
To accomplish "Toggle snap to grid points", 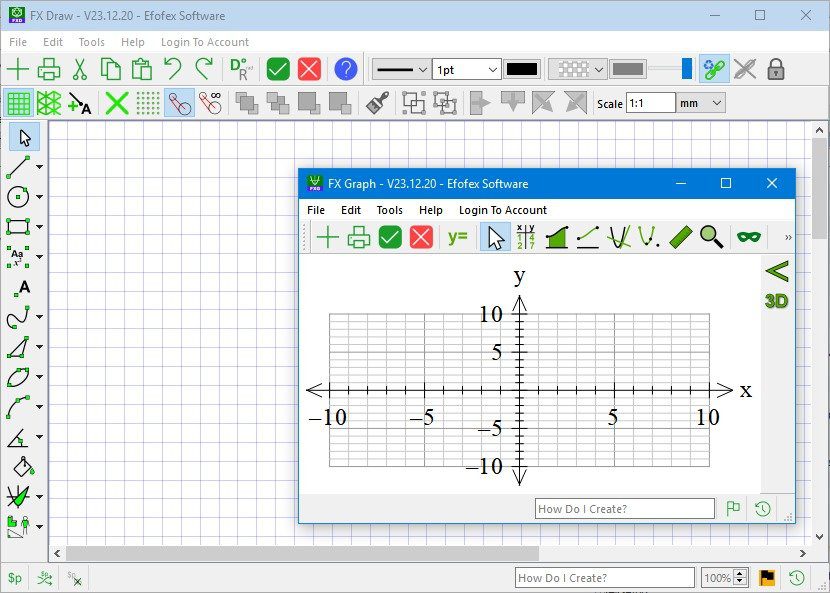I will click(146, 102).
